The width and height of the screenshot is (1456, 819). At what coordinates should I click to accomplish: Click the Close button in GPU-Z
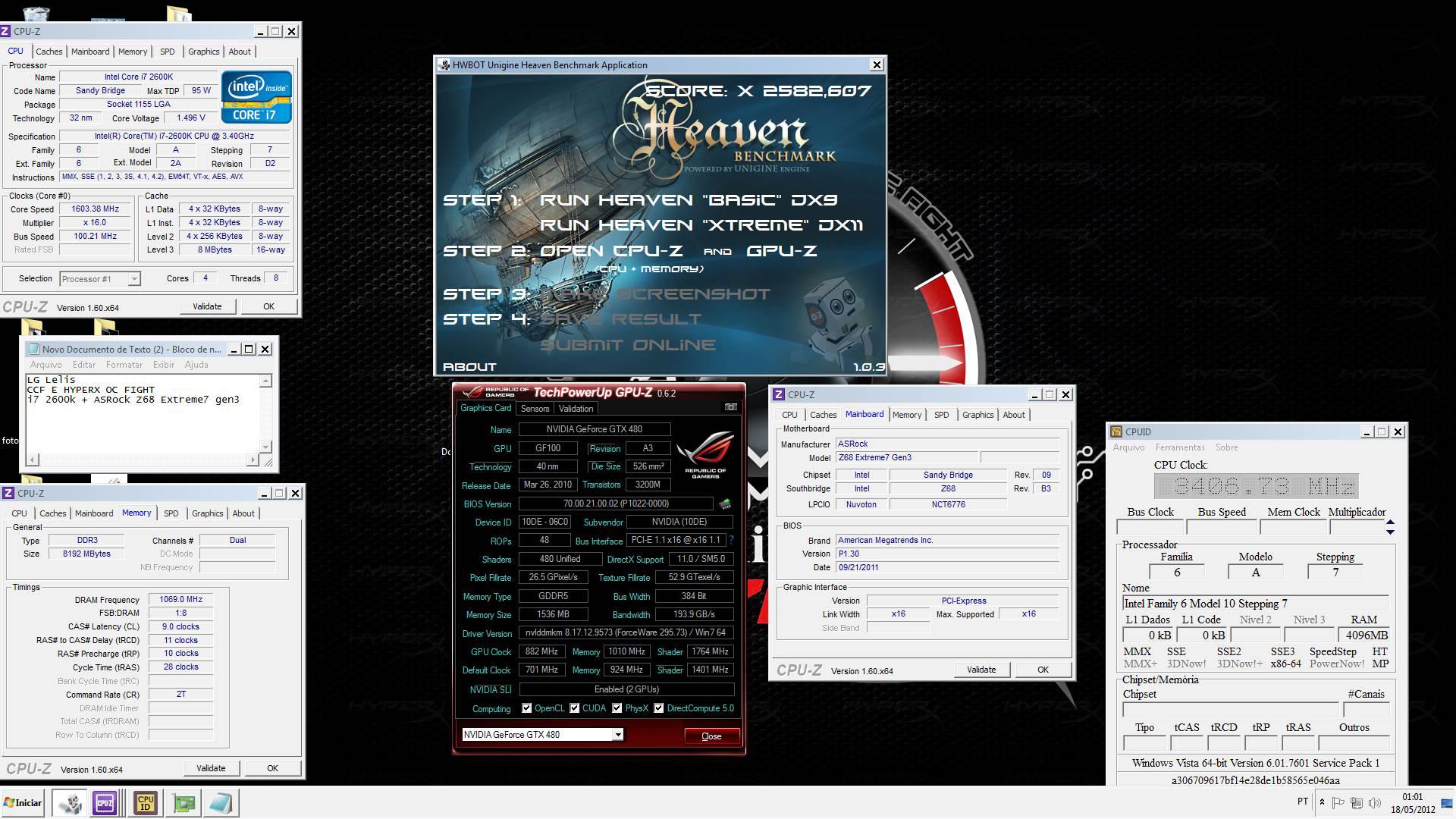click(711, 736)
